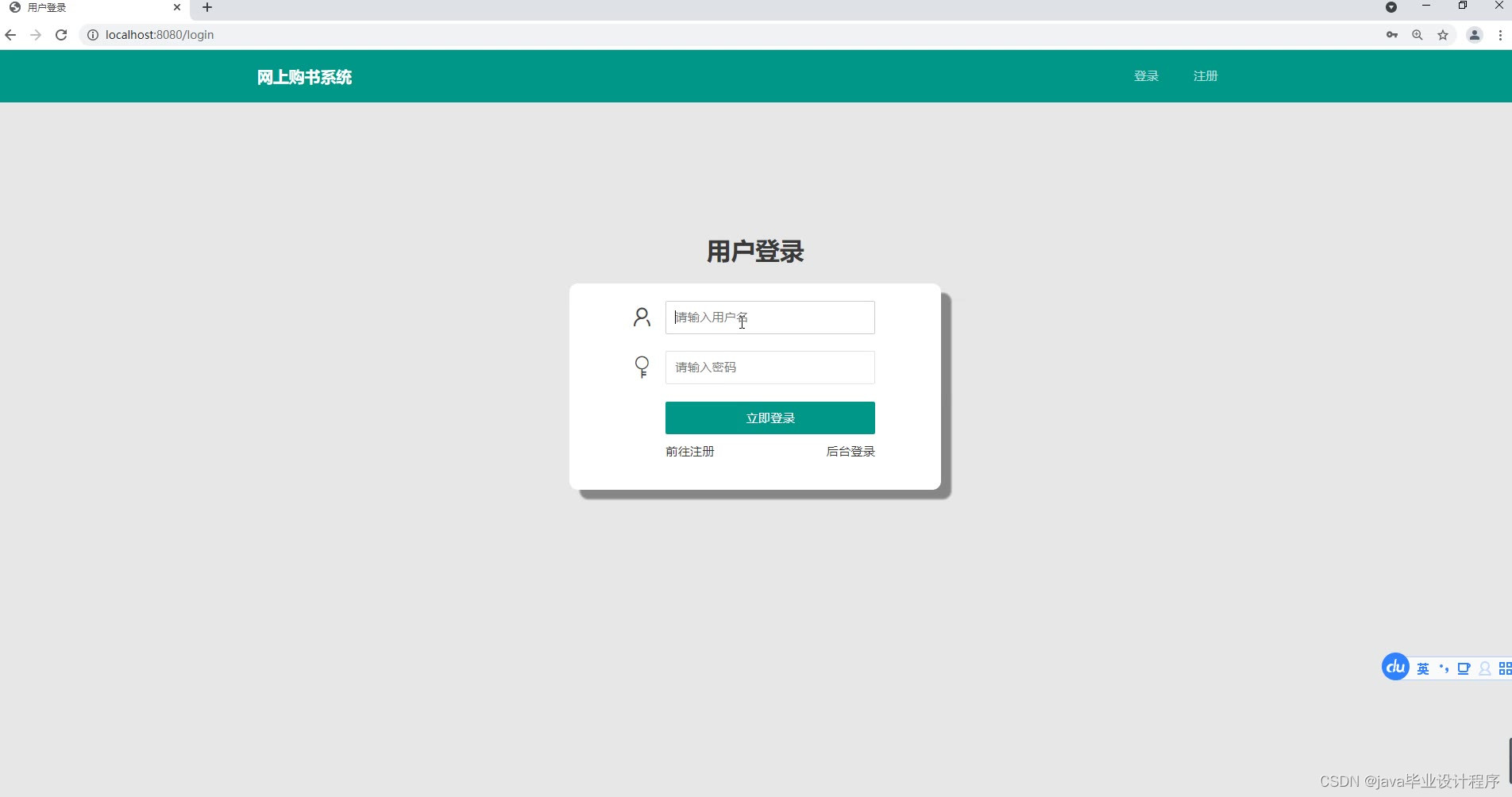The height and width of the screenshot is (797, 1512).
Task: Click the 立即登录 button
Action: click(x=770, y=418)
